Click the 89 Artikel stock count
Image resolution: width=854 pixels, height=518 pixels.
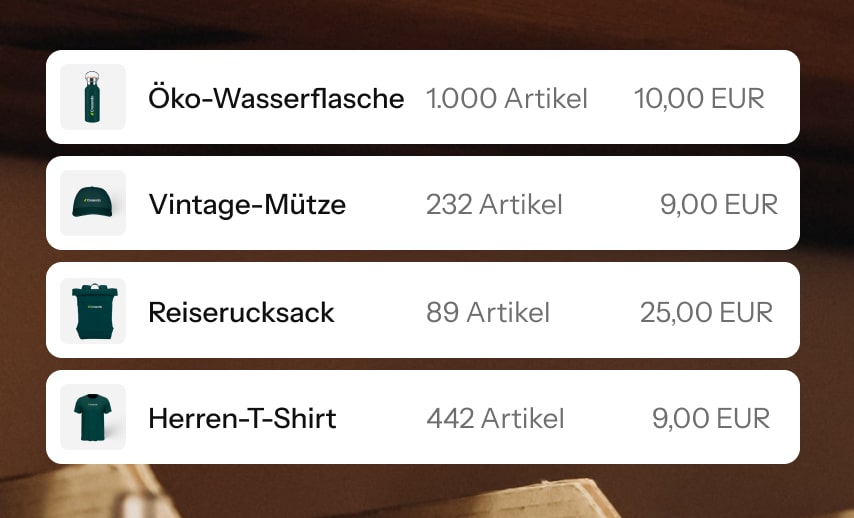(x=488, y=312)
